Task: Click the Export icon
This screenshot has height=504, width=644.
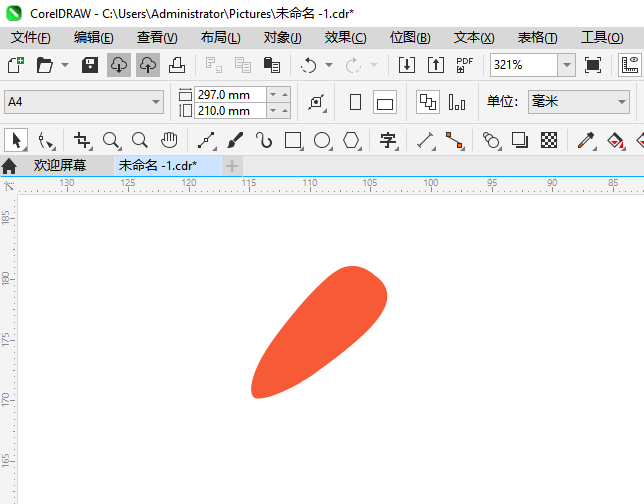Action: (436, 65)
